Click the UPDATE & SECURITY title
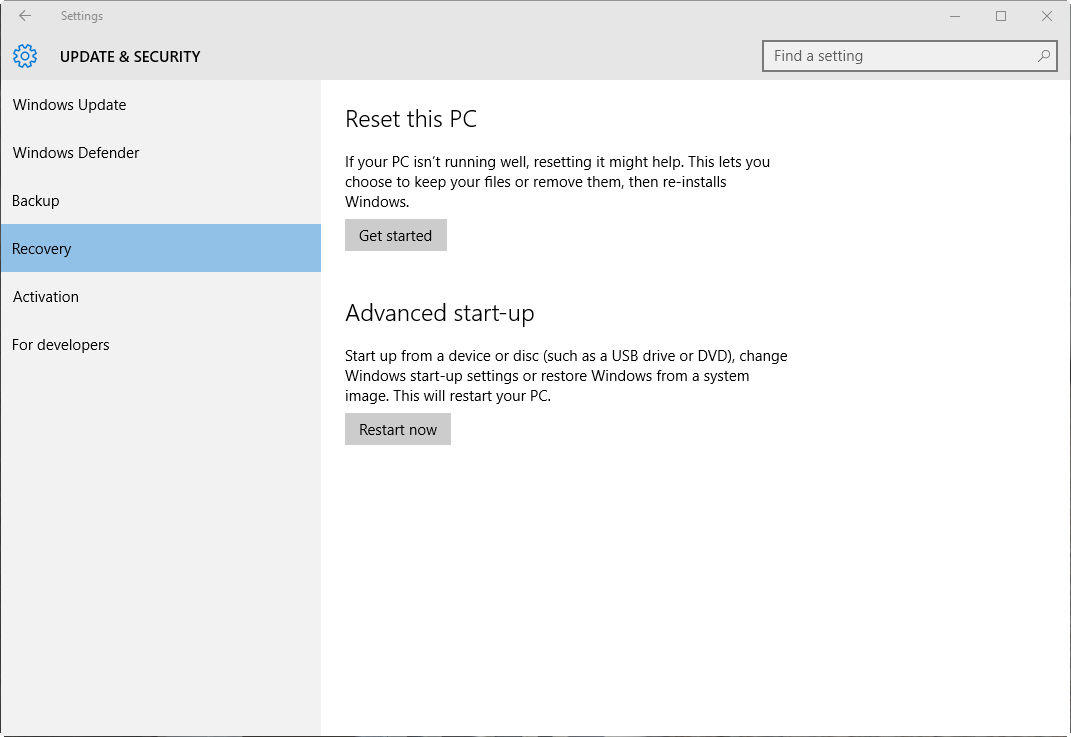 click(x=130, y=57)
